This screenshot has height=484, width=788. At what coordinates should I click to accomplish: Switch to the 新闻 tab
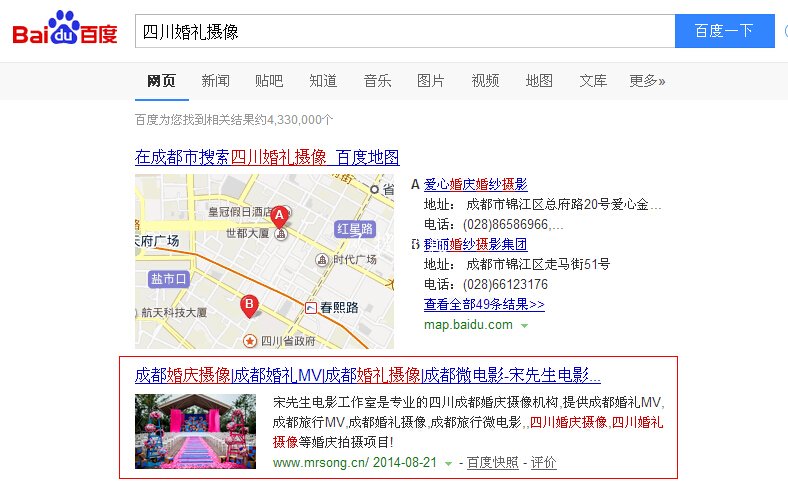pos(215,81)
